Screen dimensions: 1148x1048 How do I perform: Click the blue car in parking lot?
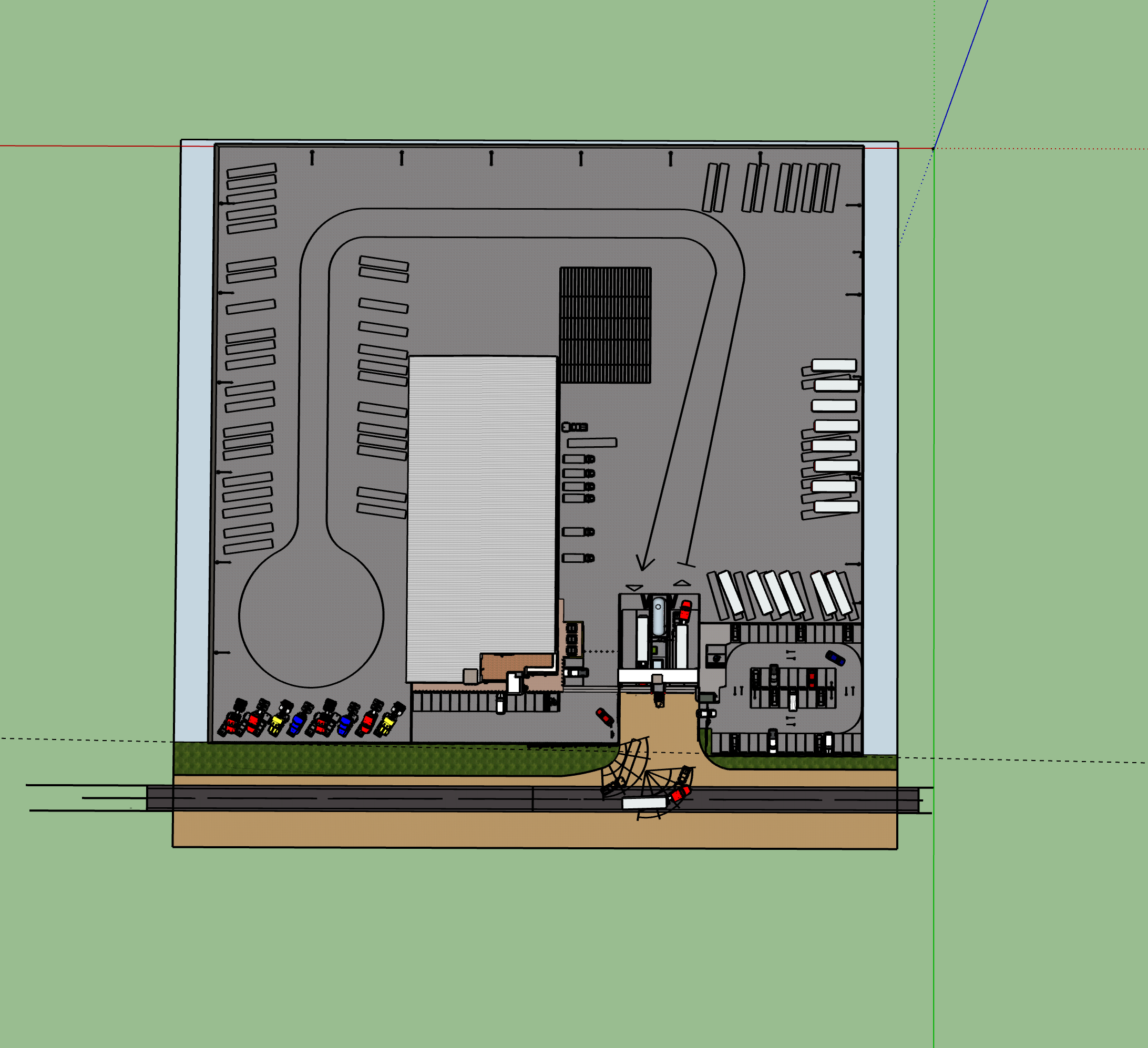pos(835,658)
